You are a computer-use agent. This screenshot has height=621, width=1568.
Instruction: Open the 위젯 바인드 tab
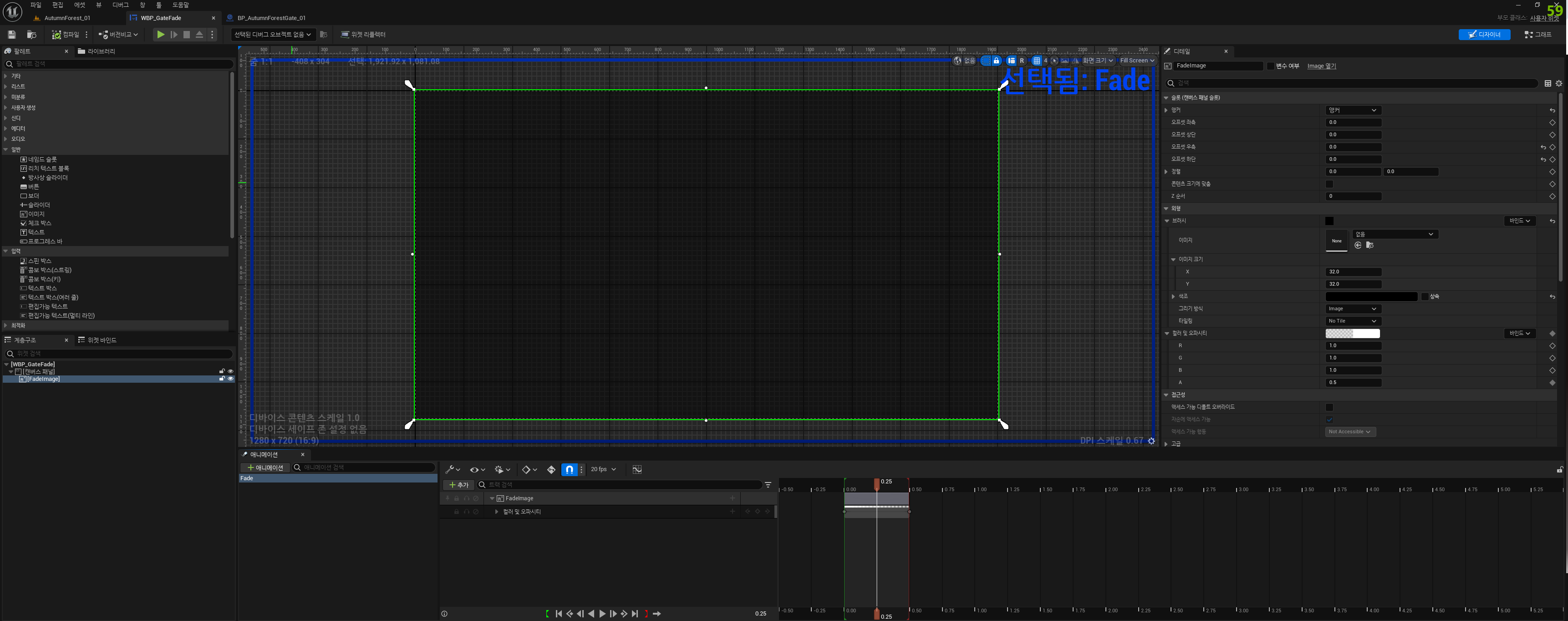(x=97, y=340)
